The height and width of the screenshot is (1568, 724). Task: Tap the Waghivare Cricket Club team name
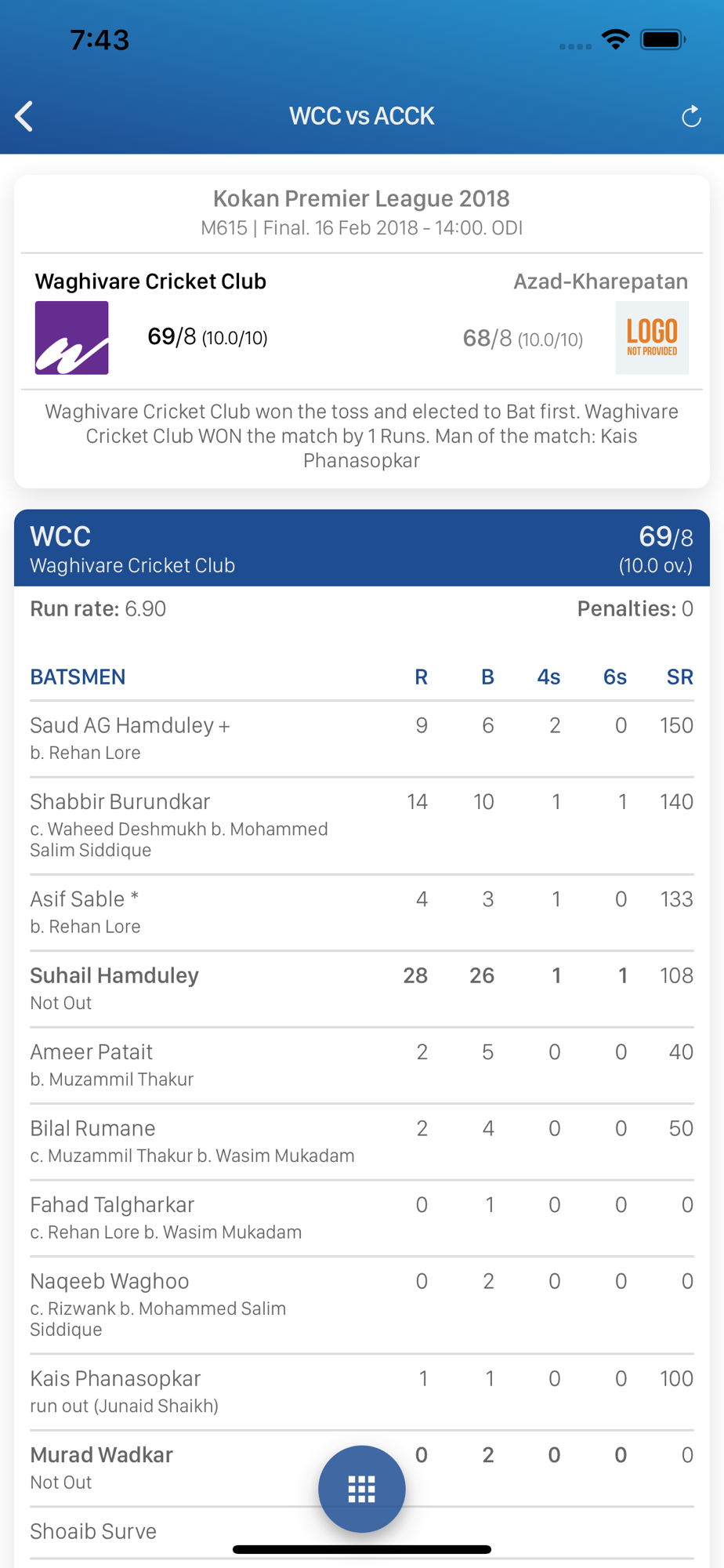pyautogui.click(x=150, y=281)
